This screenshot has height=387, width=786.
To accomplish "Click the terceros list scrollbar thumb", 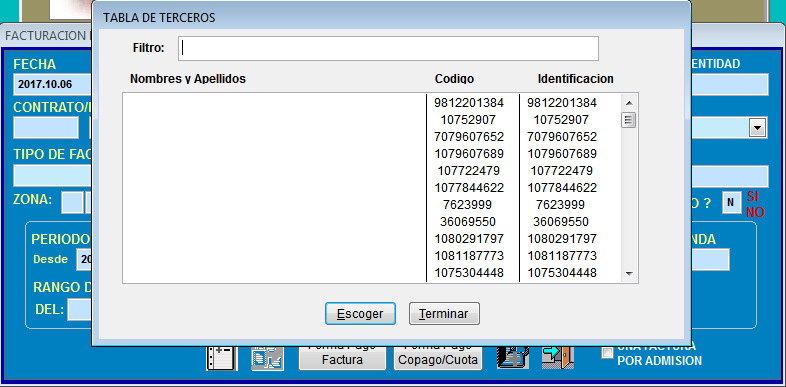I will [629, 120].
